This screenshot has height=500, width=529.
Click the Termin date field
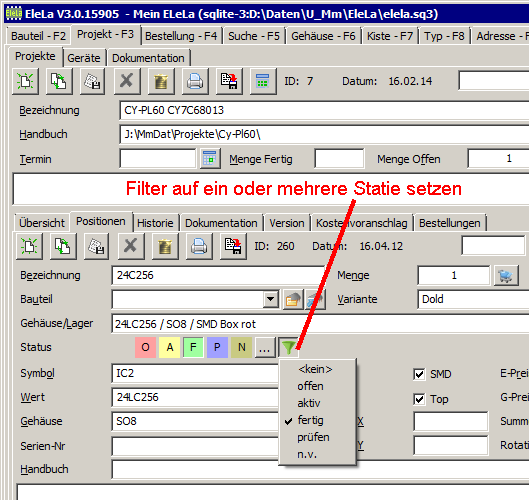158,158
